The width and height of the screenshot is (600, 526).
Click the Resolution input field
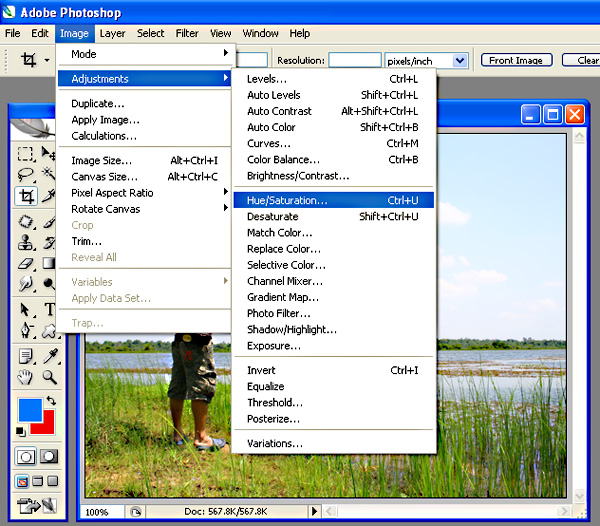355,60
